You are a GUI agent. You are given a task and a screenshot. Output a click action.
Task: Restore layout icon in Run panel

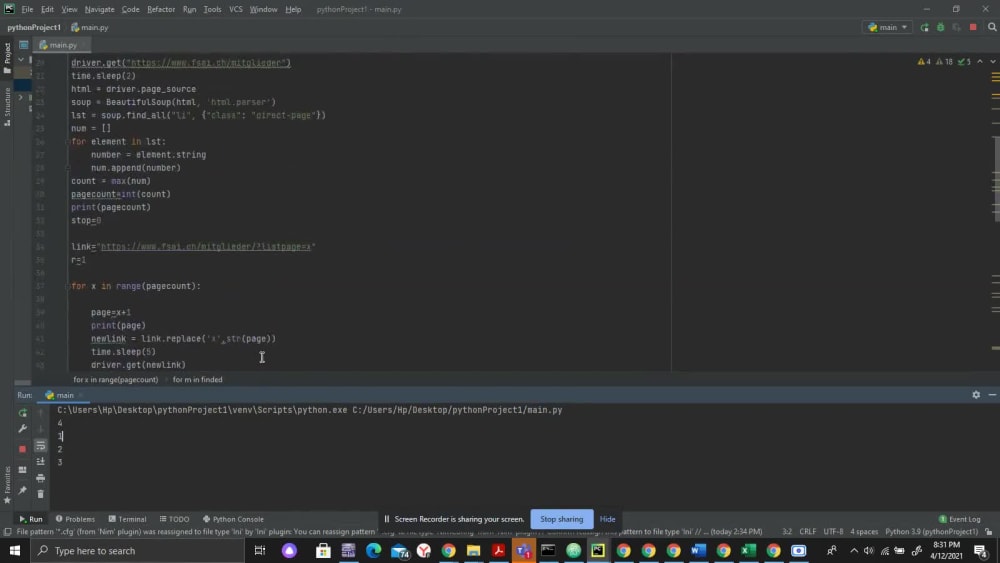[23, 470]
